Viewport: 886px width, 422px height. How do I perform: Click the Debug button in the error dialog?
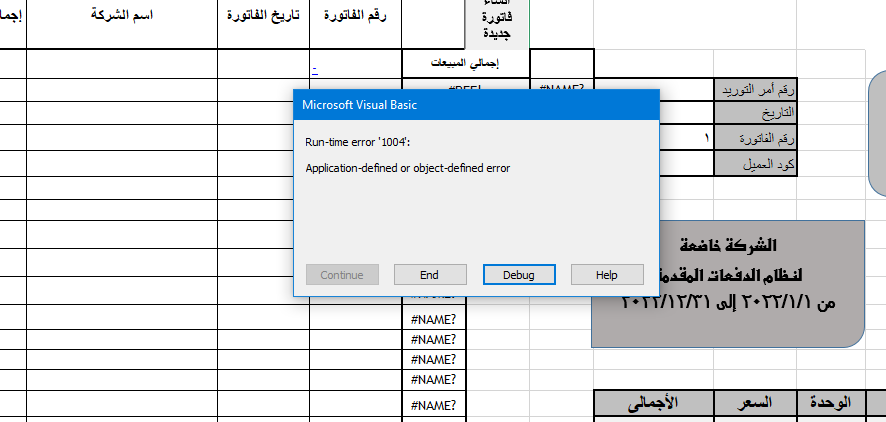[519, 275]
